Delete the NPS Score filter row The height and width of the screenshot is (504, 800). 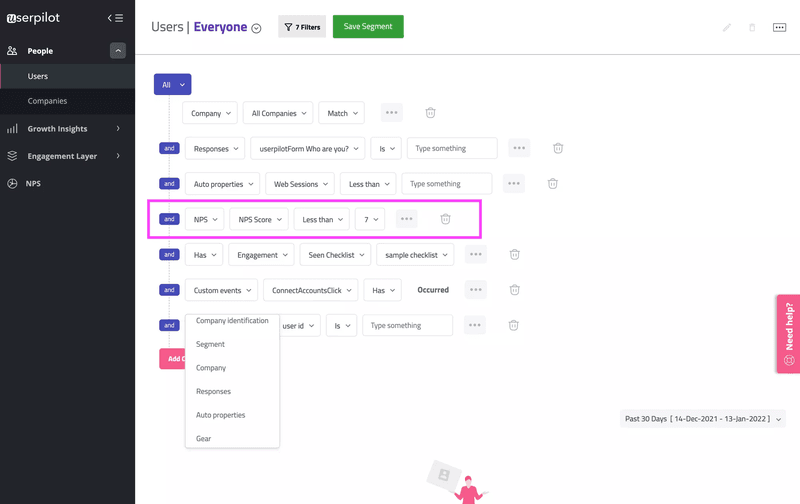[445, 219]
